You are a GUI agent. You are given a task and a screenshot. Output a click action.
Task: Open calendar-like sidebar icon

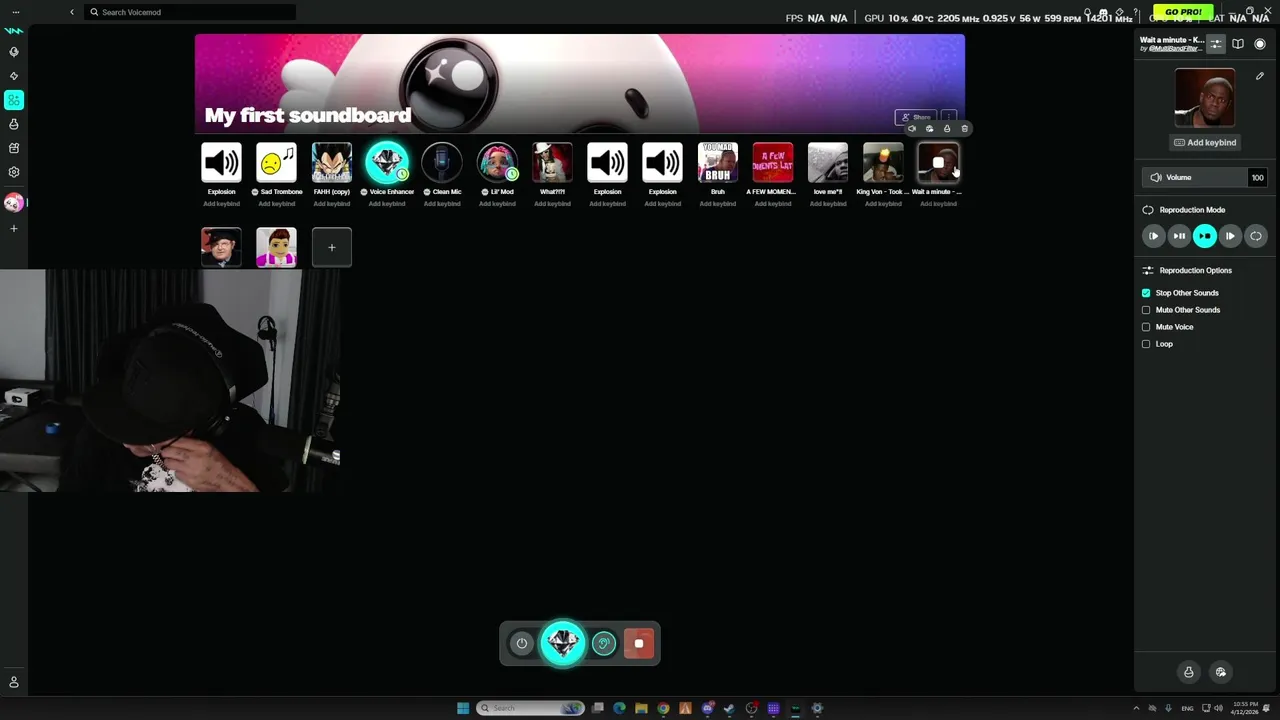click(x=14, y=148)
